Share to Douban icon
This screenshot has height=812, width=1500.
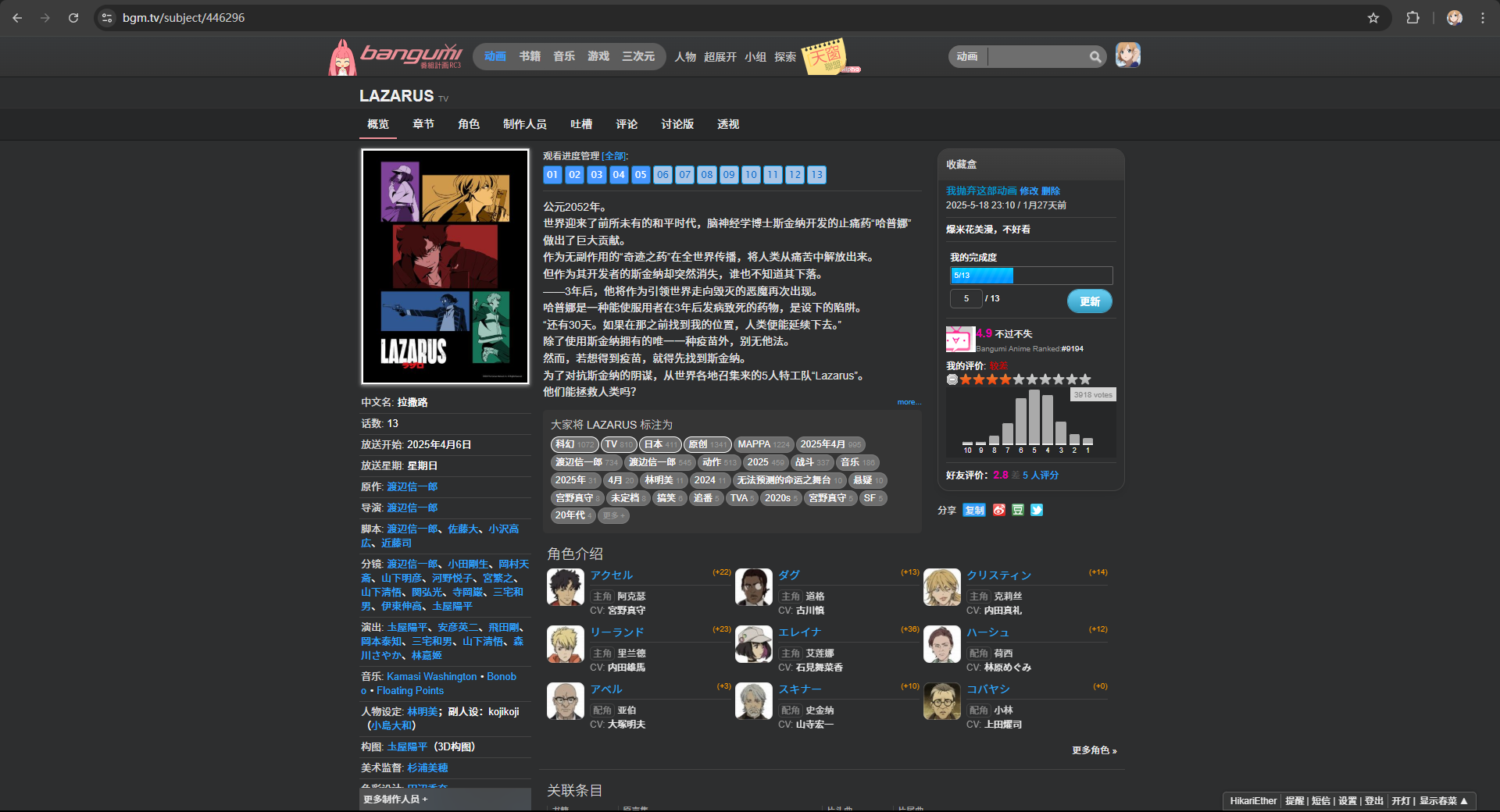point(1017,510)
